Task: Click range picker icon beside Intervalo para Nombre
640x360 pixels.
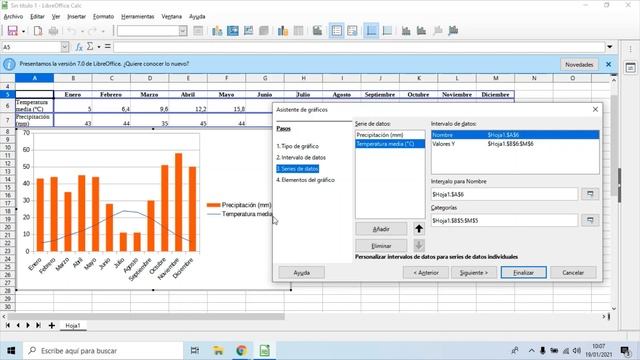Action: click(590, 194)
